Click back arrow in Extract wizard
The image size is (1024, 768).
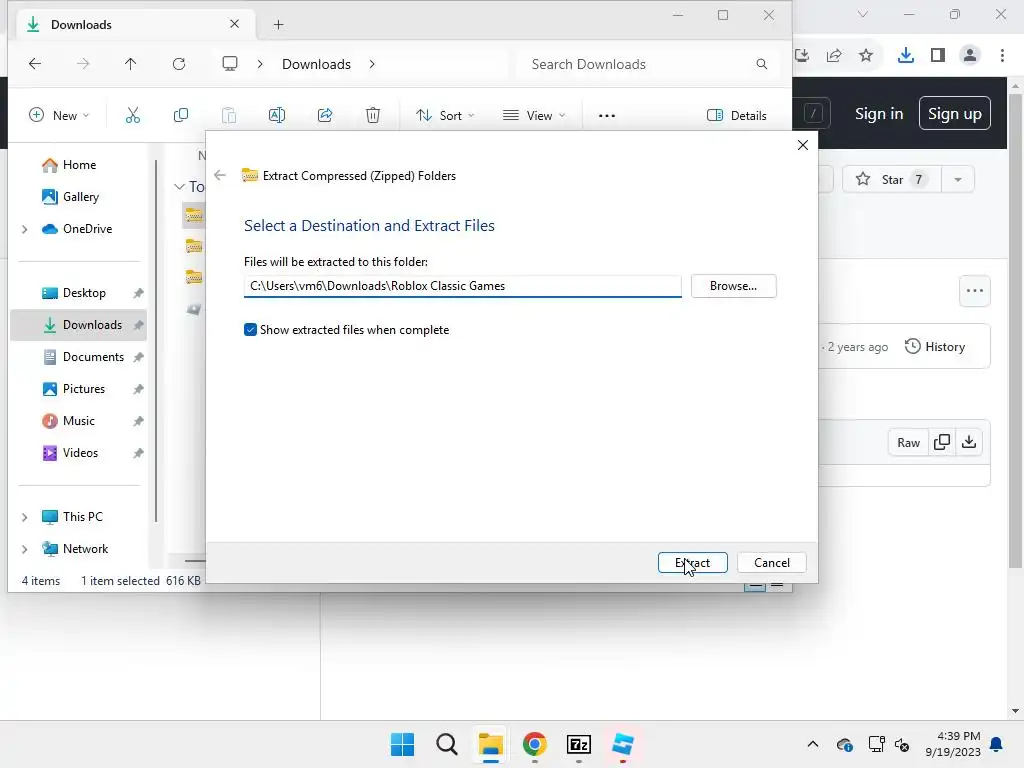click(x=220, y=175)
